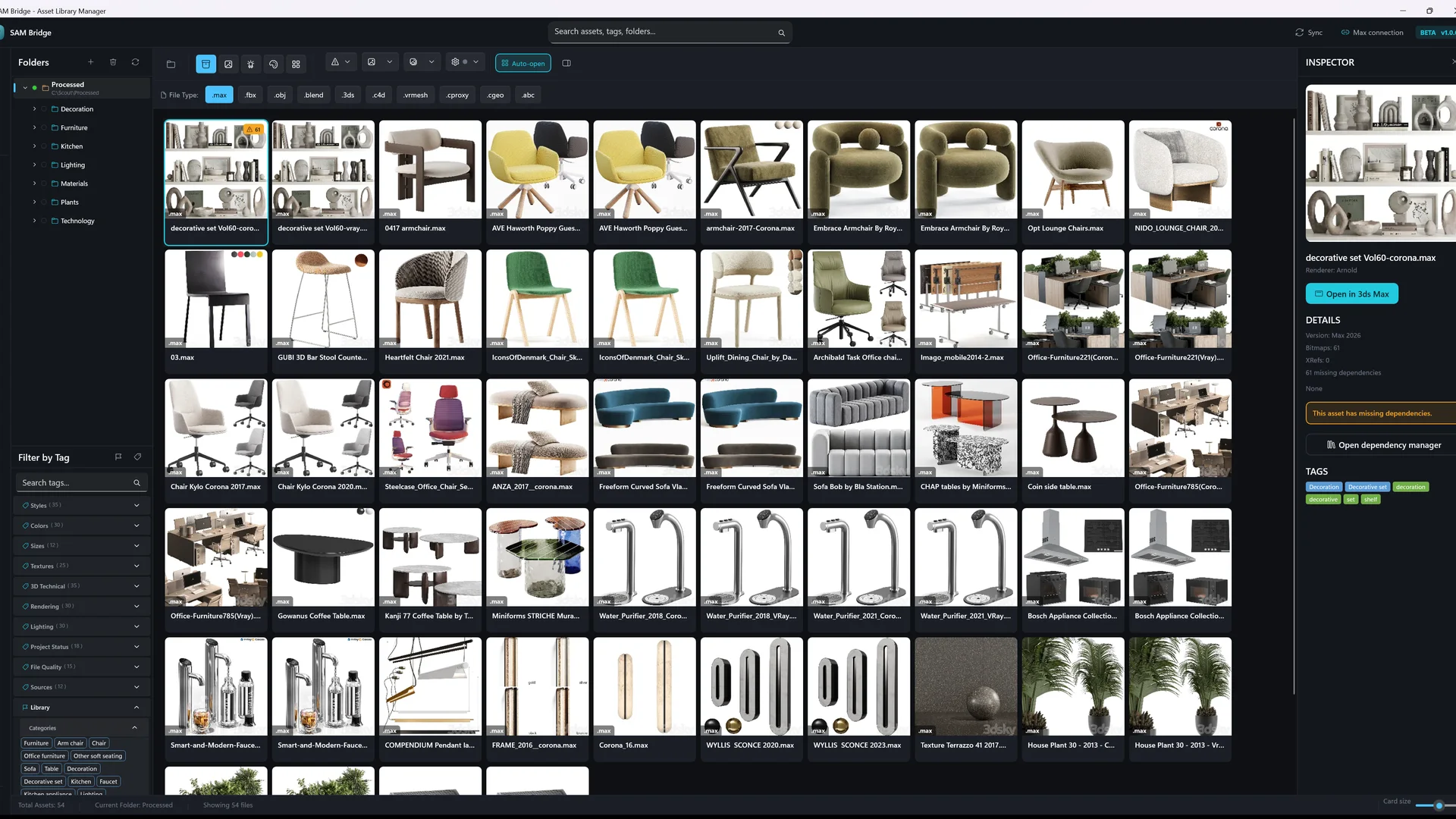Open dependency manager
Screen dimensions: 1456x819
[1383, 445]
